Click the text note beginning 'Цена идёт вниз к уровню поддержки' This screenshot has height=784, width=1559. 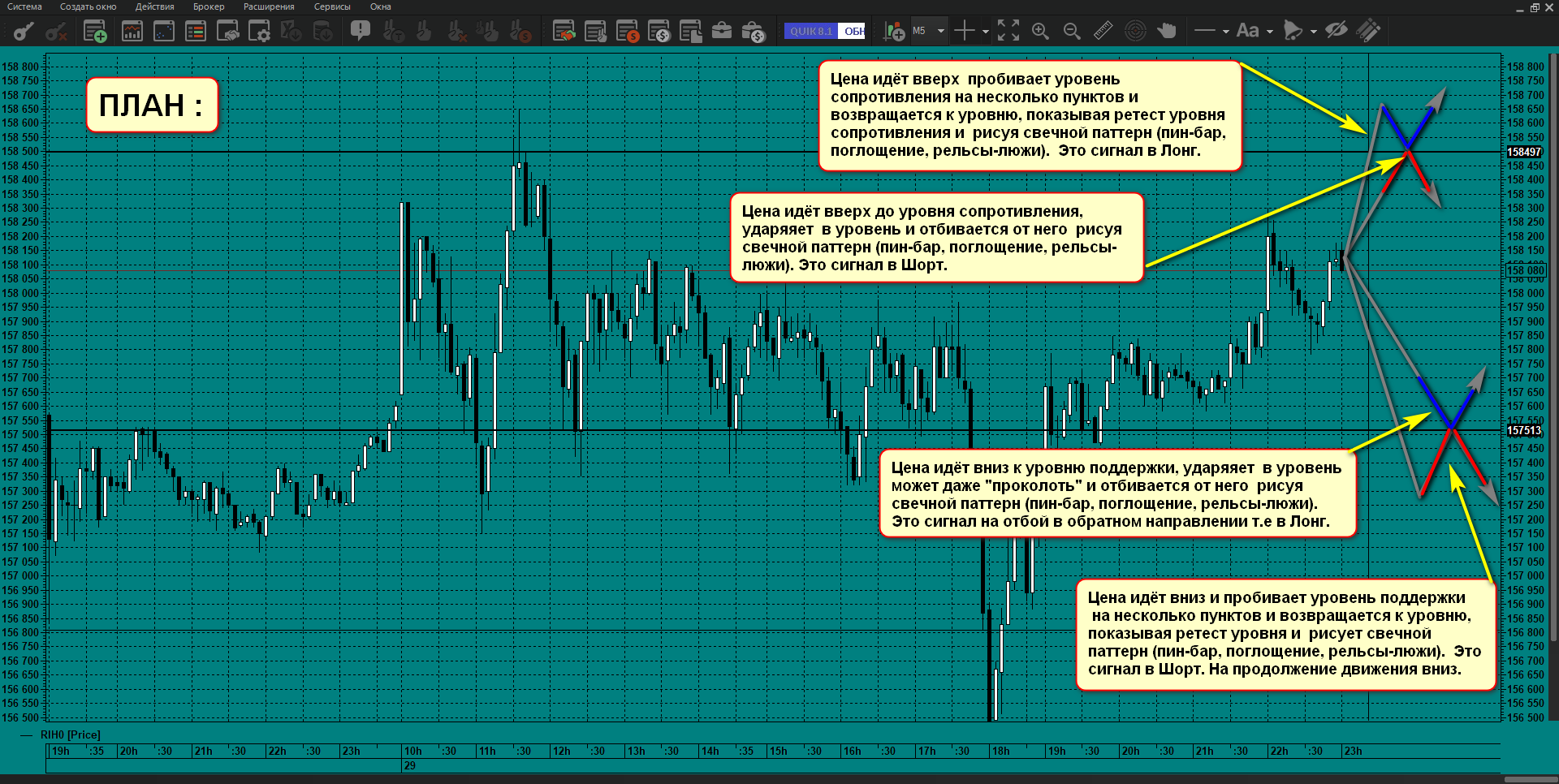1117,494
